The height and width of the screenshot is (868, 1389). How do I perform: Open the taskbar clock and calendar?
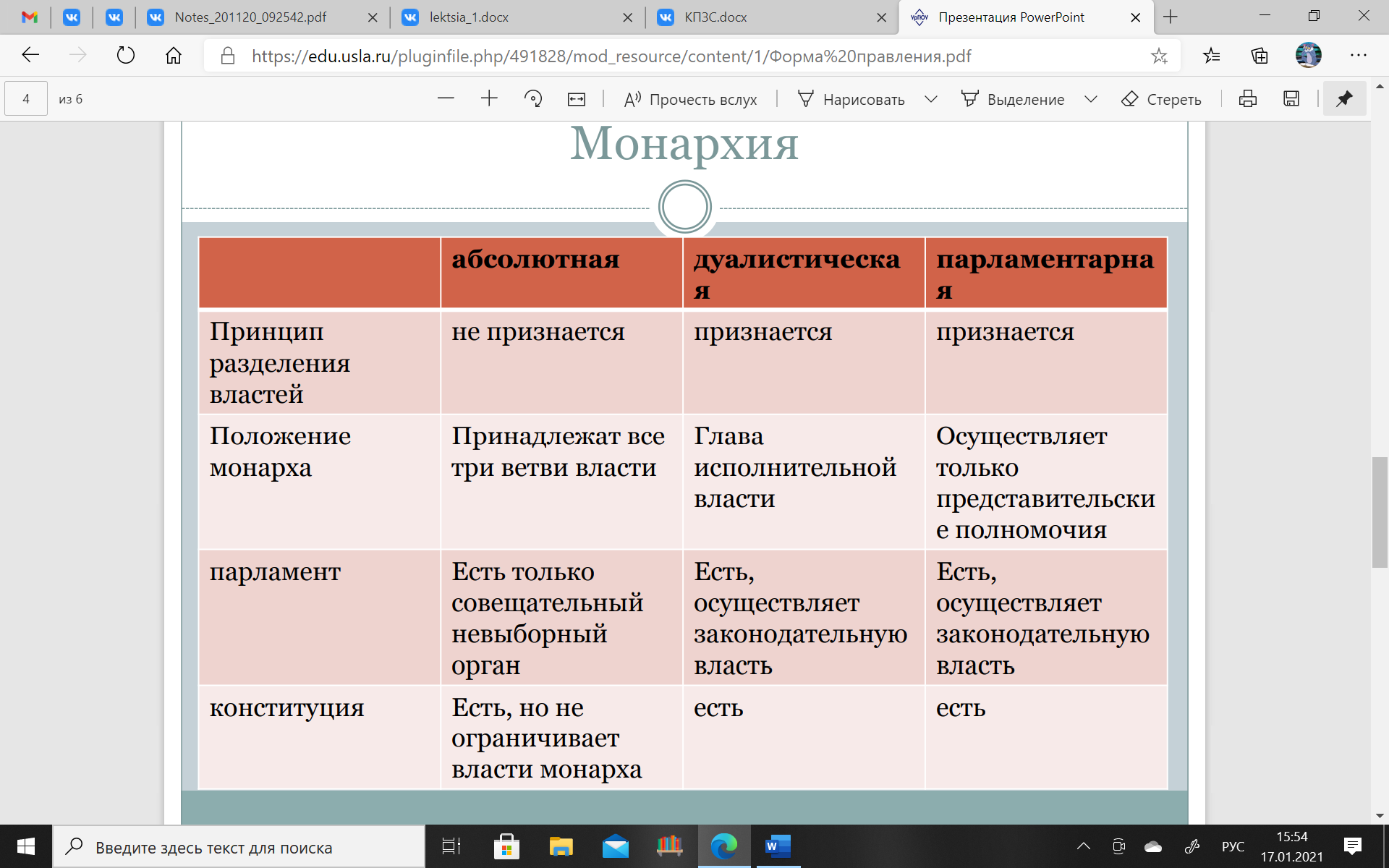pos(1292,846)
